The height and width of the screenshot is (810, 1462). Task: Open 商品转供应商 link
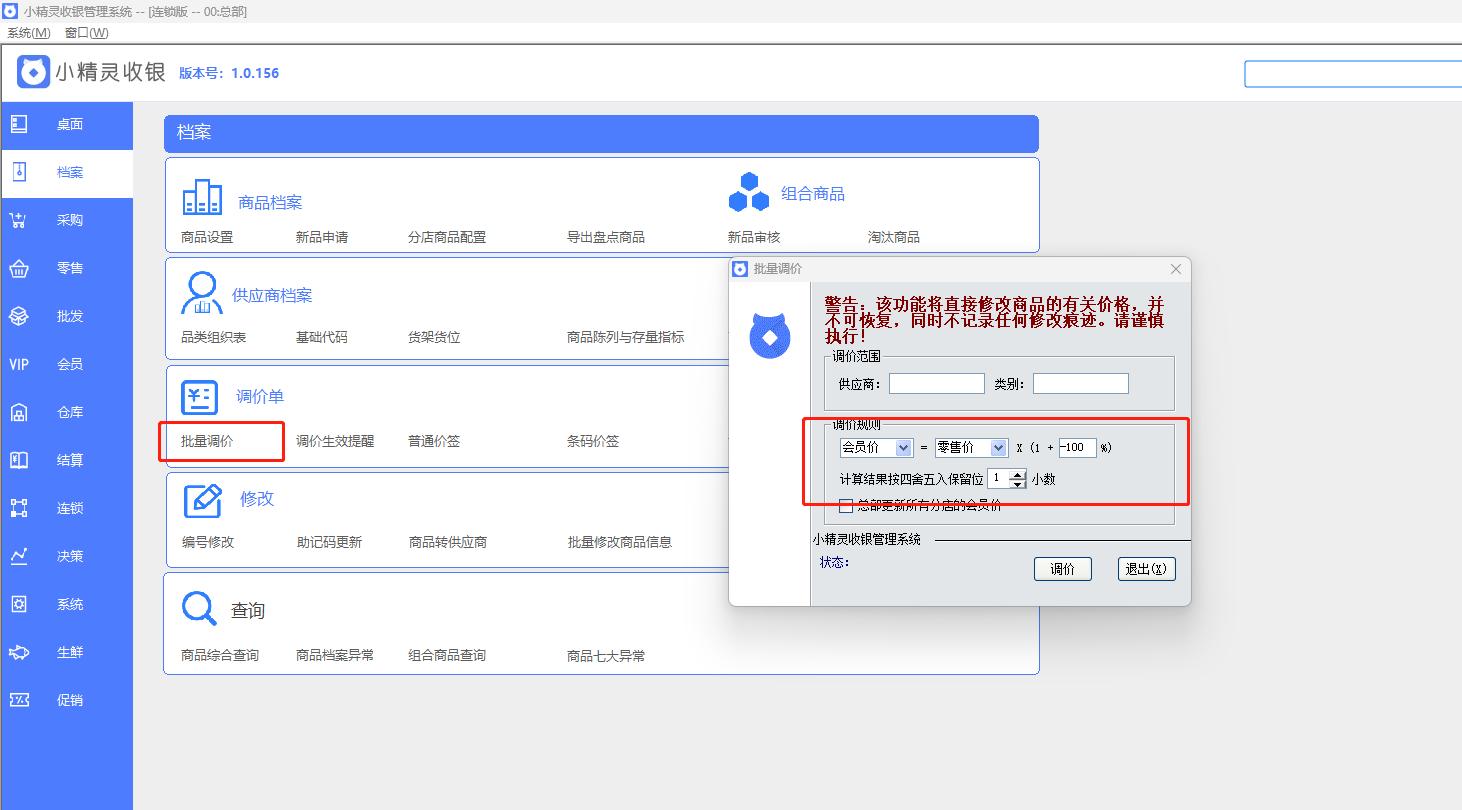click(448, 542)
